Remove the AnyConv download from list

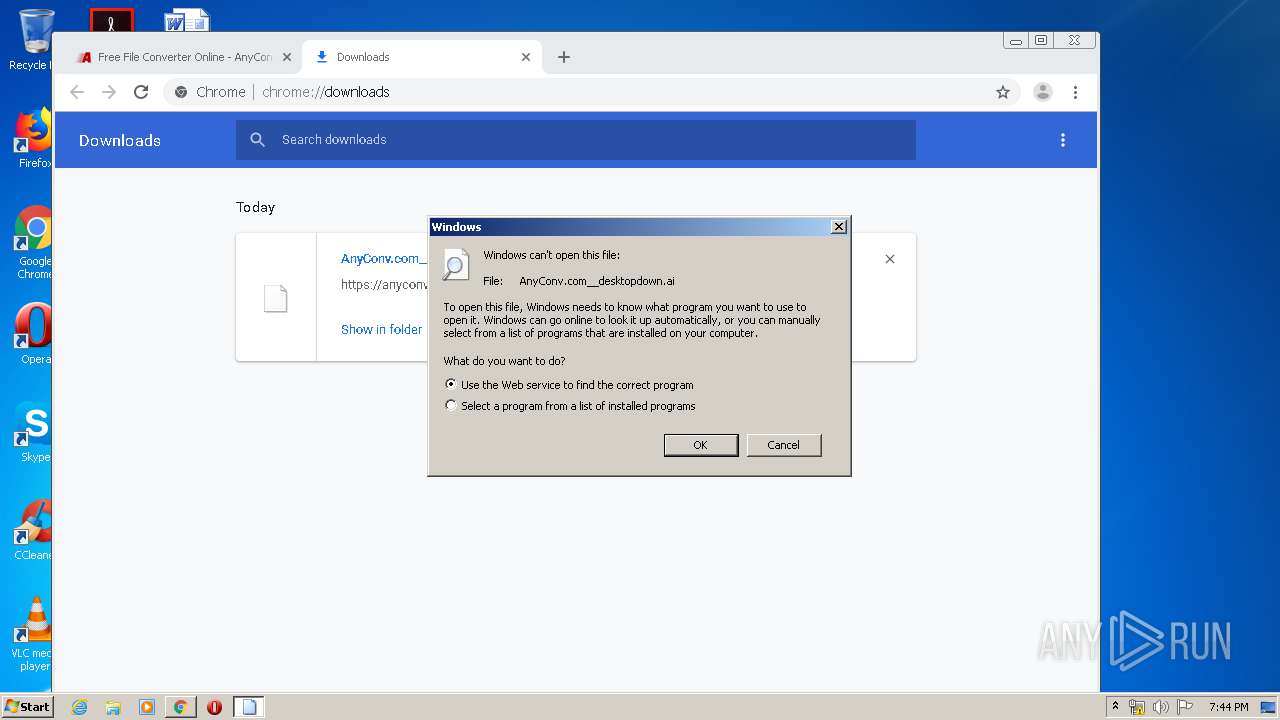(890, 259)
